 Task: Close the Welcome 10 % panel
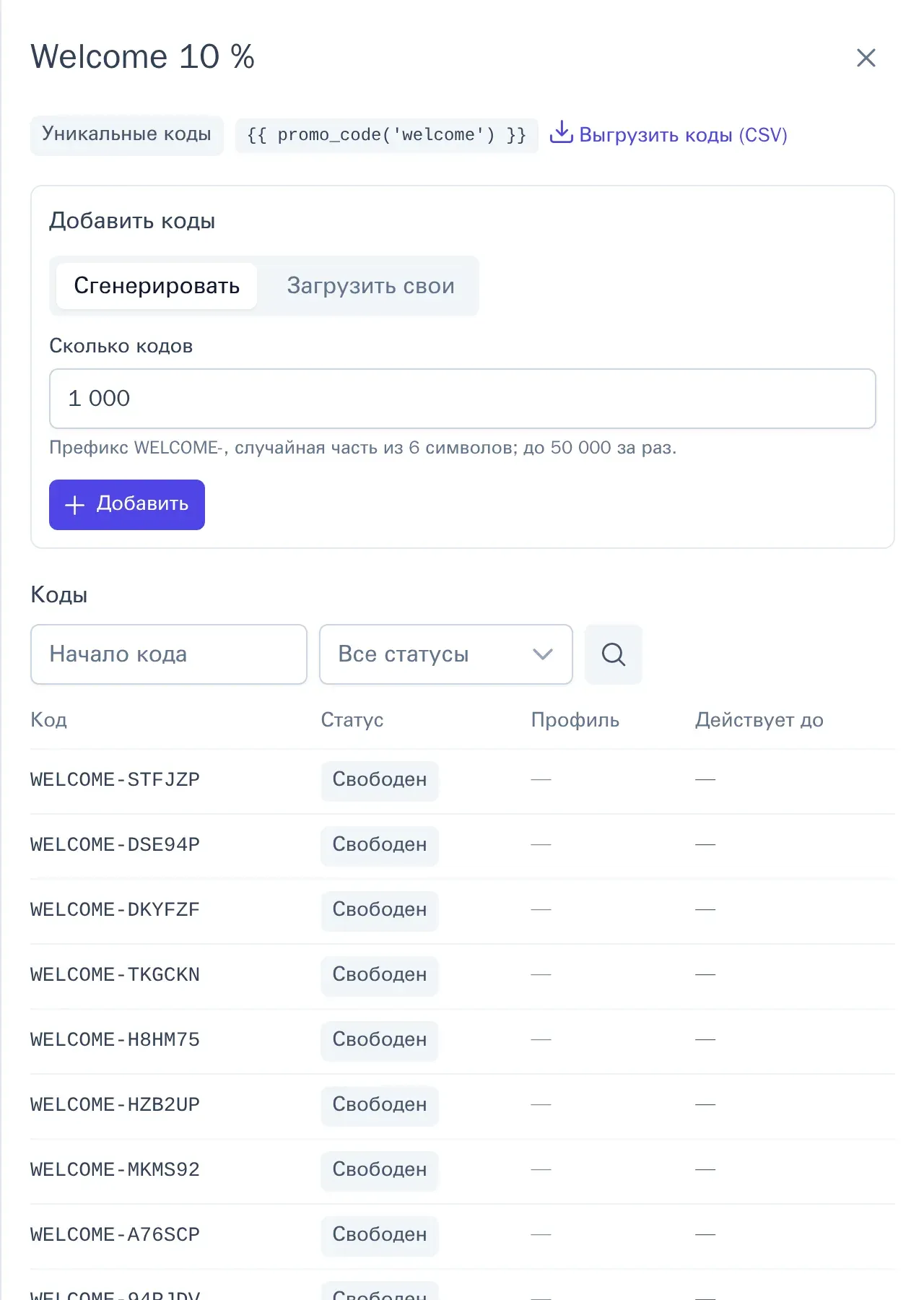(x=866, y=58)
